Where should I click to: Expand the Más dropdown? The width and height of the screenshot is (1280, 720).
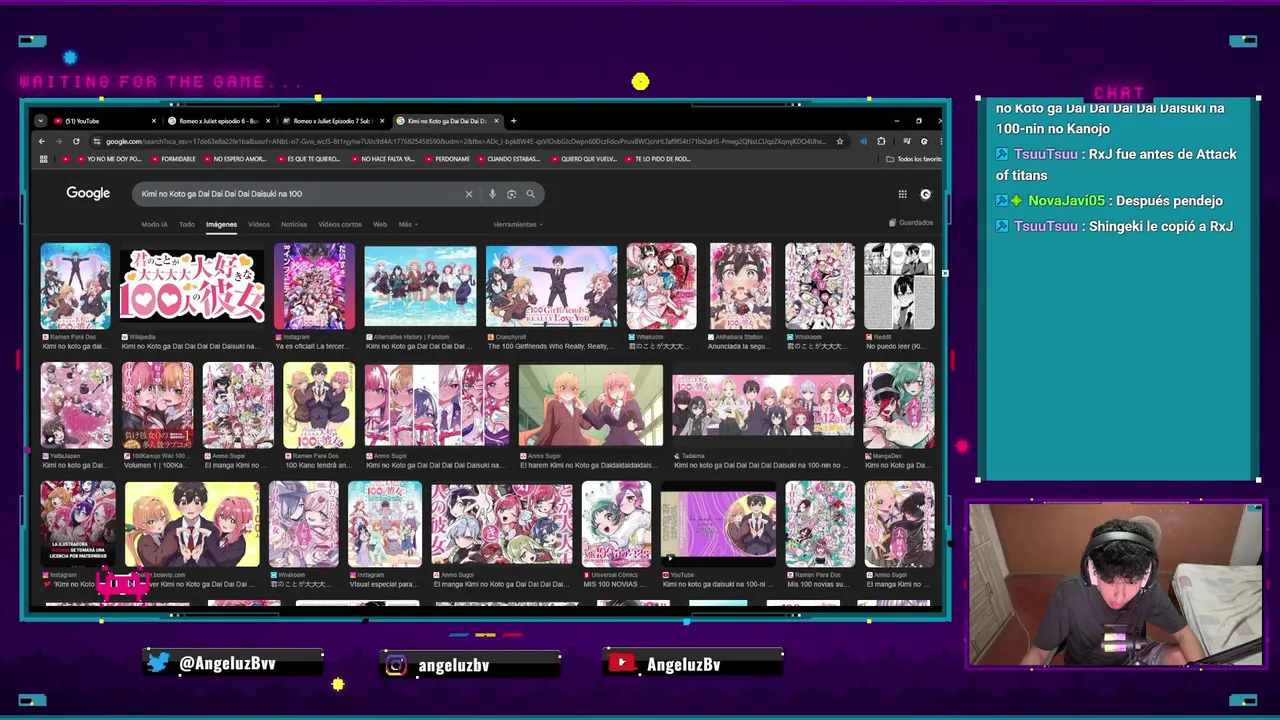coord(408,224)
